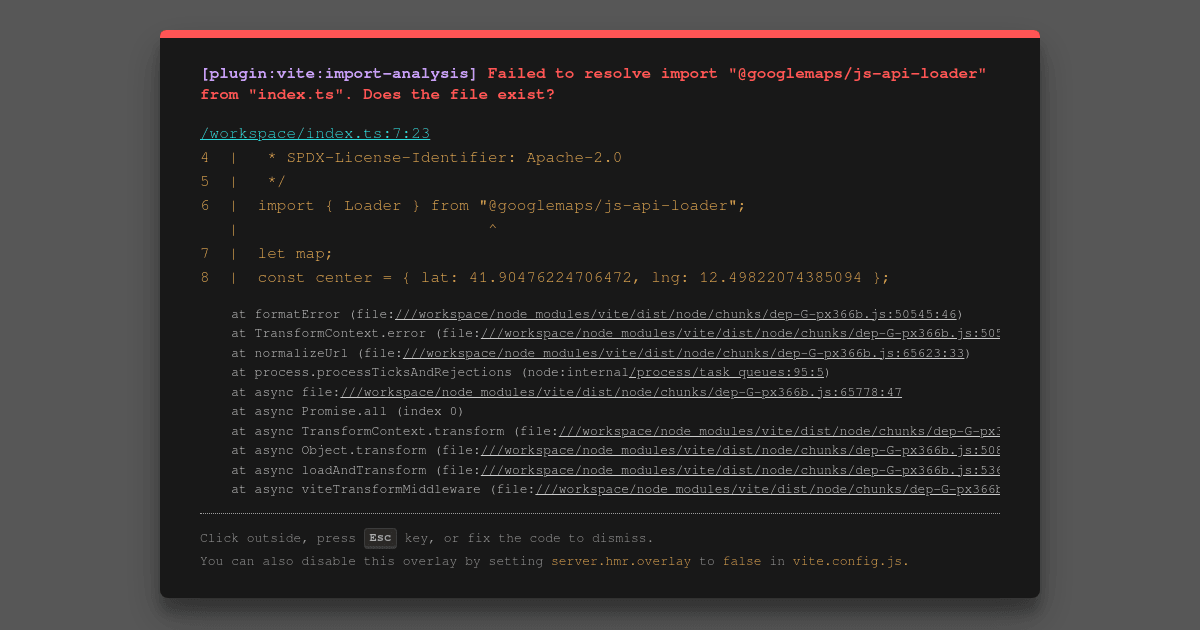Open the process/task_queues:95:5 link
Screen dimensions: 1200x630
(726, 372)
